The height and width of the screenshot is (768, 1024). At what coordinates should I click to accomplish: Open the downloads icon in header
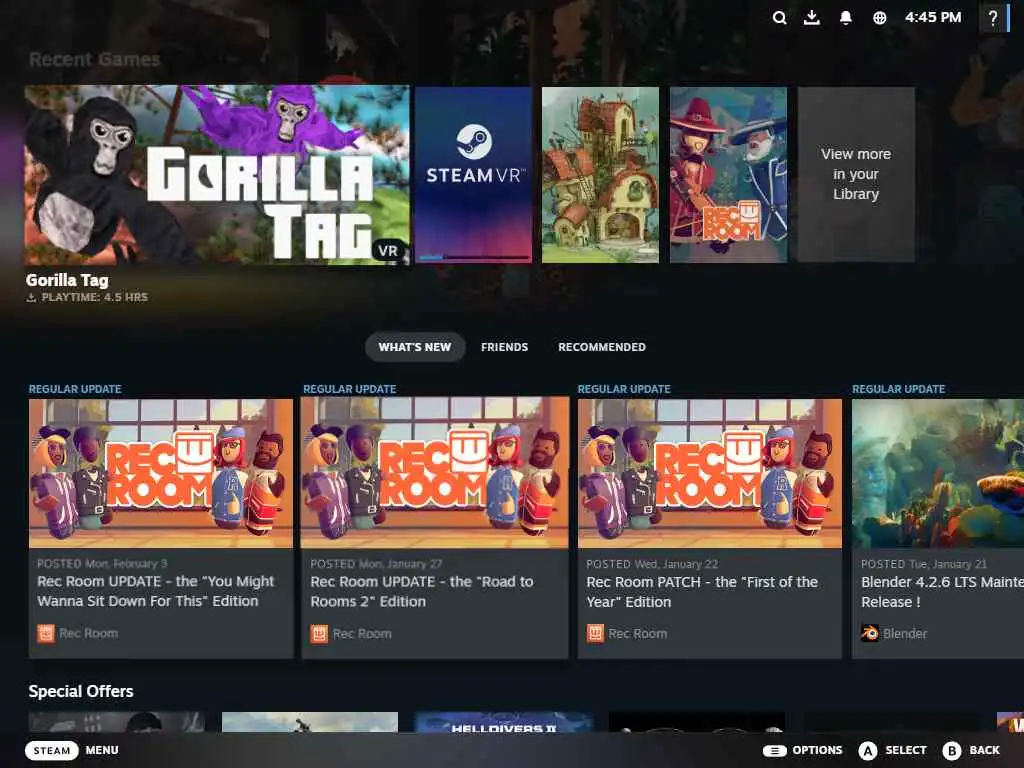[x=812, y=17]
